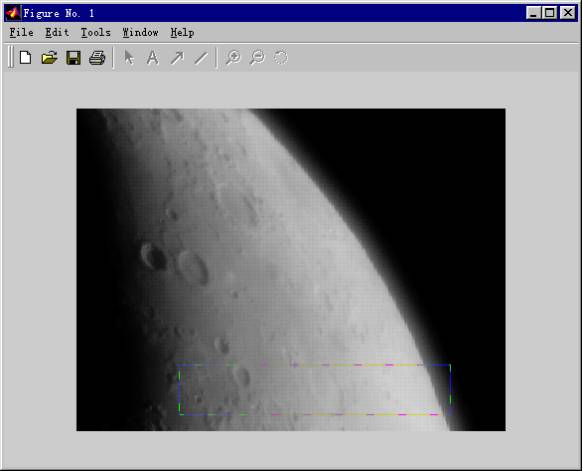Expand the Window menu
The image size is (582, 471).
coord(140,33)
